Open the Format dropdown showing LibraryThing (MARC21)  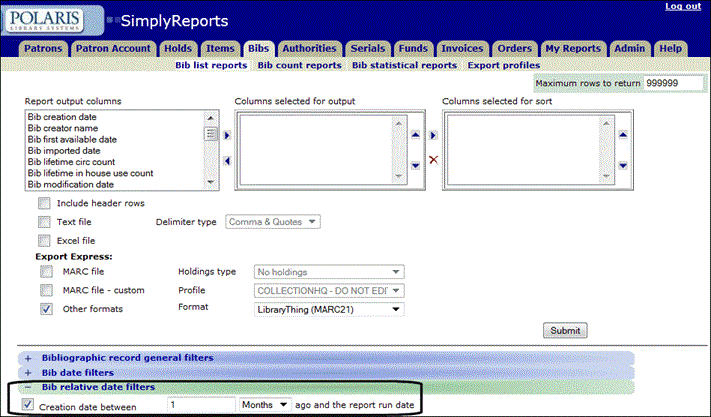(x=329, y=309)
